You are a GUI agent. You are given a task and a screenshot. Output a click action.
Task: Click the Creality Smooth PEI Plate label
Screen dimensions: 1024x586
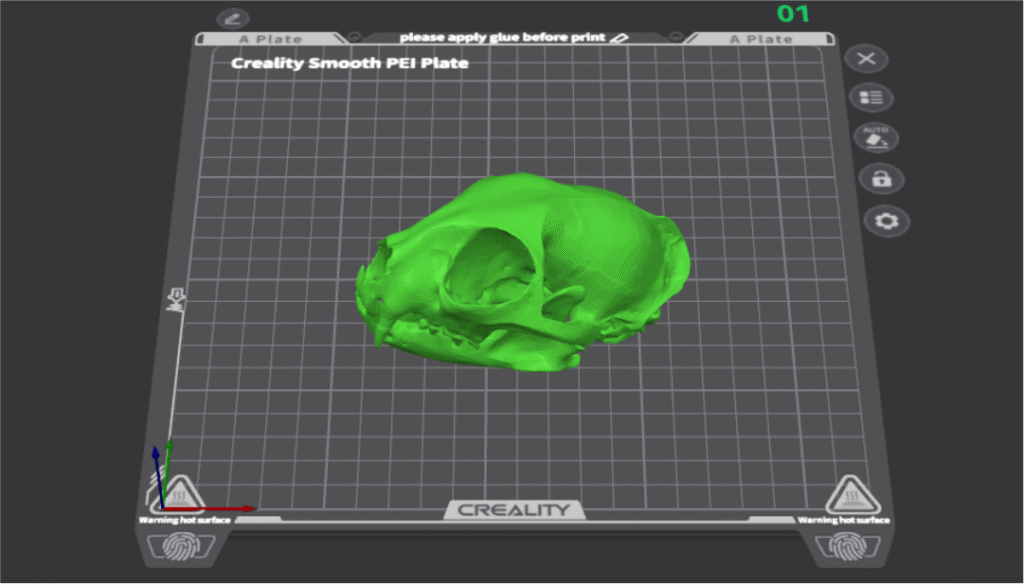(x=349, y=63)
